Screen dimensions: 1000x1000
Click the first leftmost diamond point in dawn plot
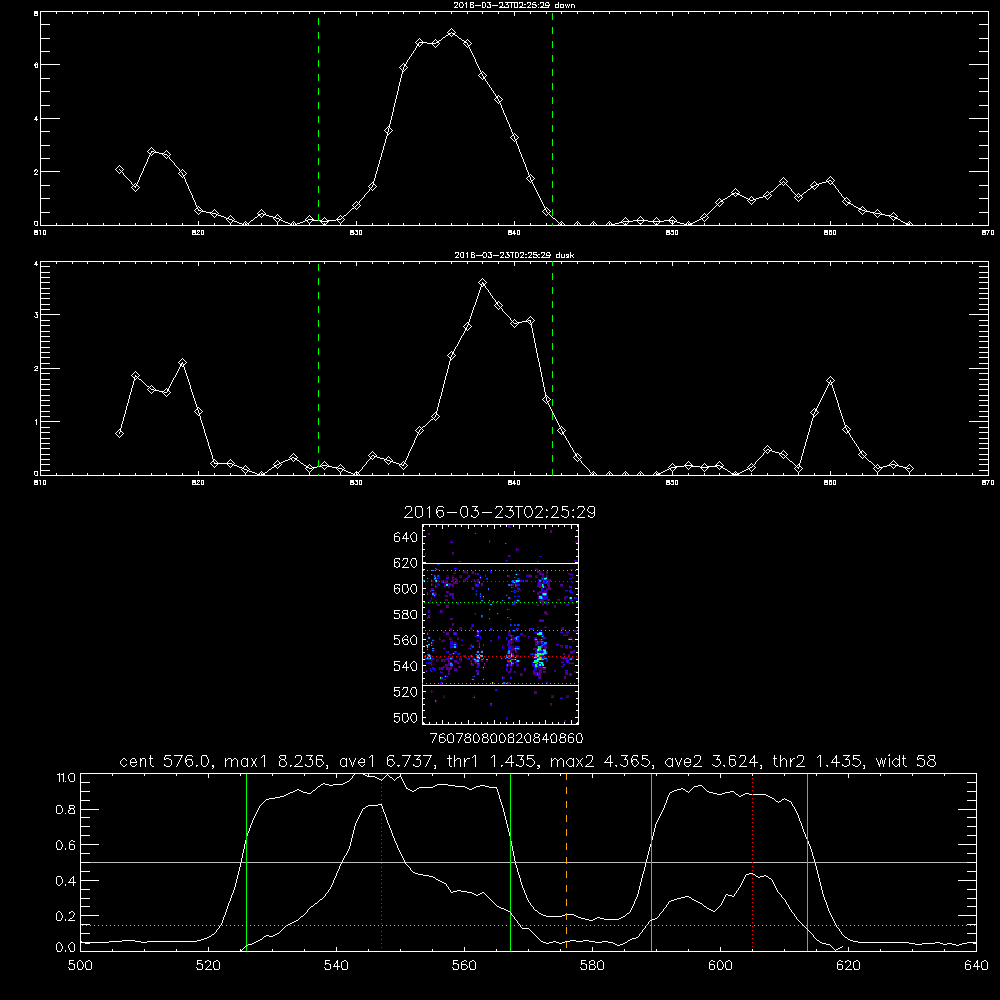(x=119, y=170)
